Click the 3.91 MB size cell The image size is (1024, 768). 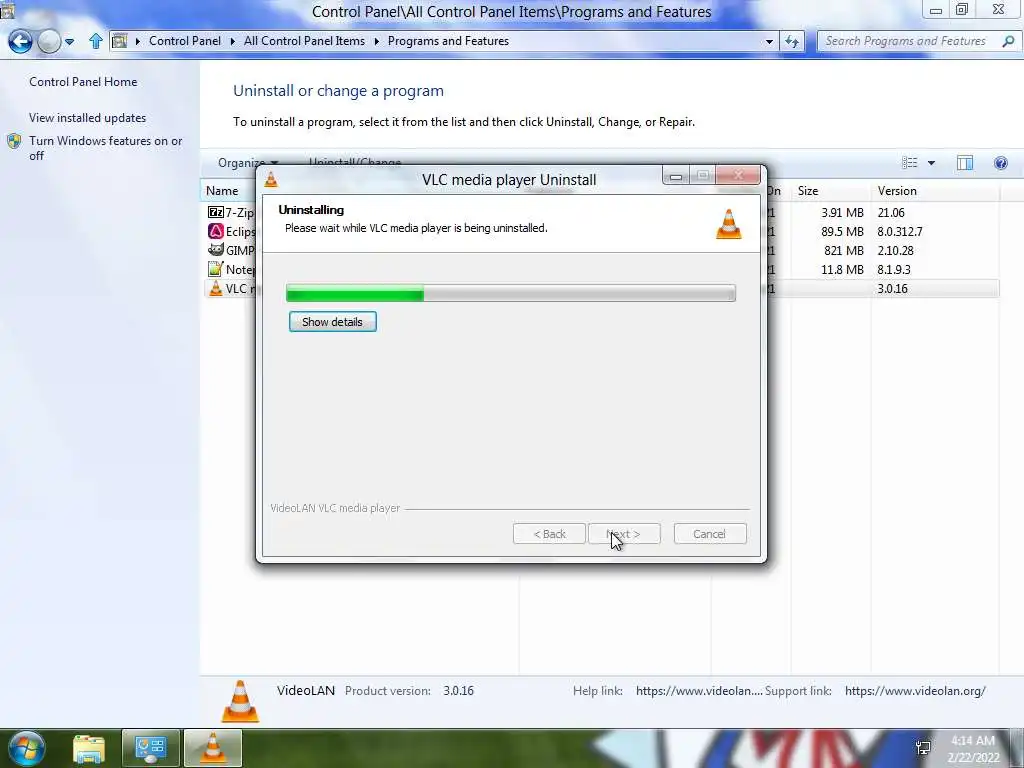click(842, 212)
